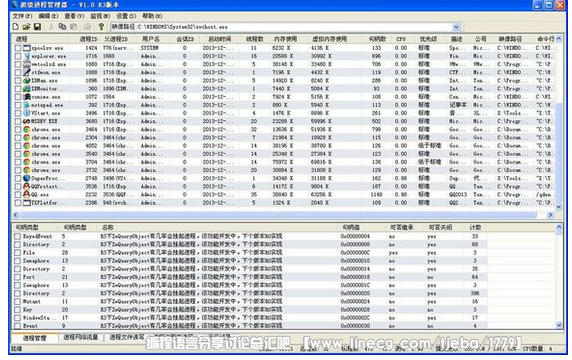Click the SuperProc globe icon
Image resolution: width=572 pixels, height=360 pixels.
point(27,178)
